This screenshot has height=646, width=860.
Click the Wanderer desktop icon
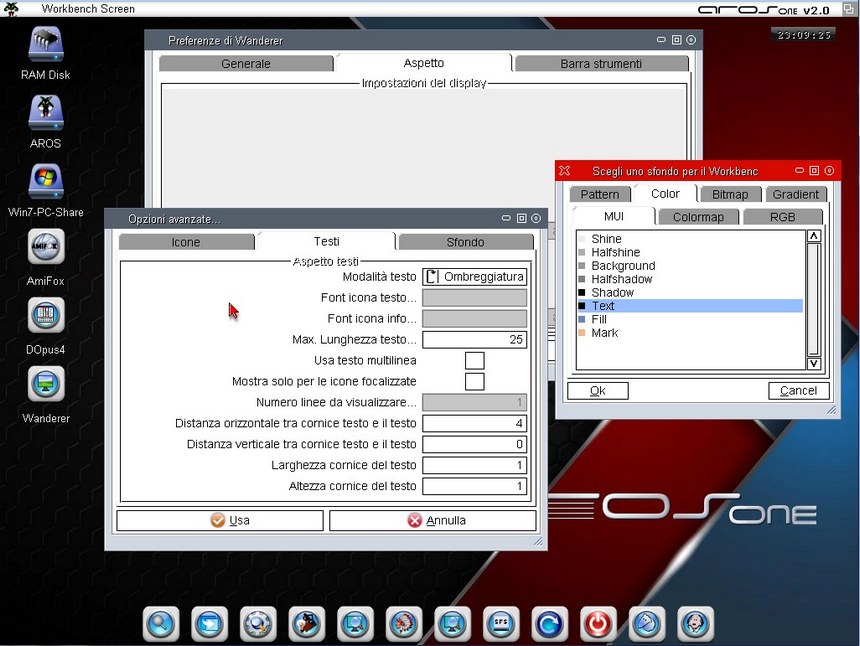pos(45,385)
